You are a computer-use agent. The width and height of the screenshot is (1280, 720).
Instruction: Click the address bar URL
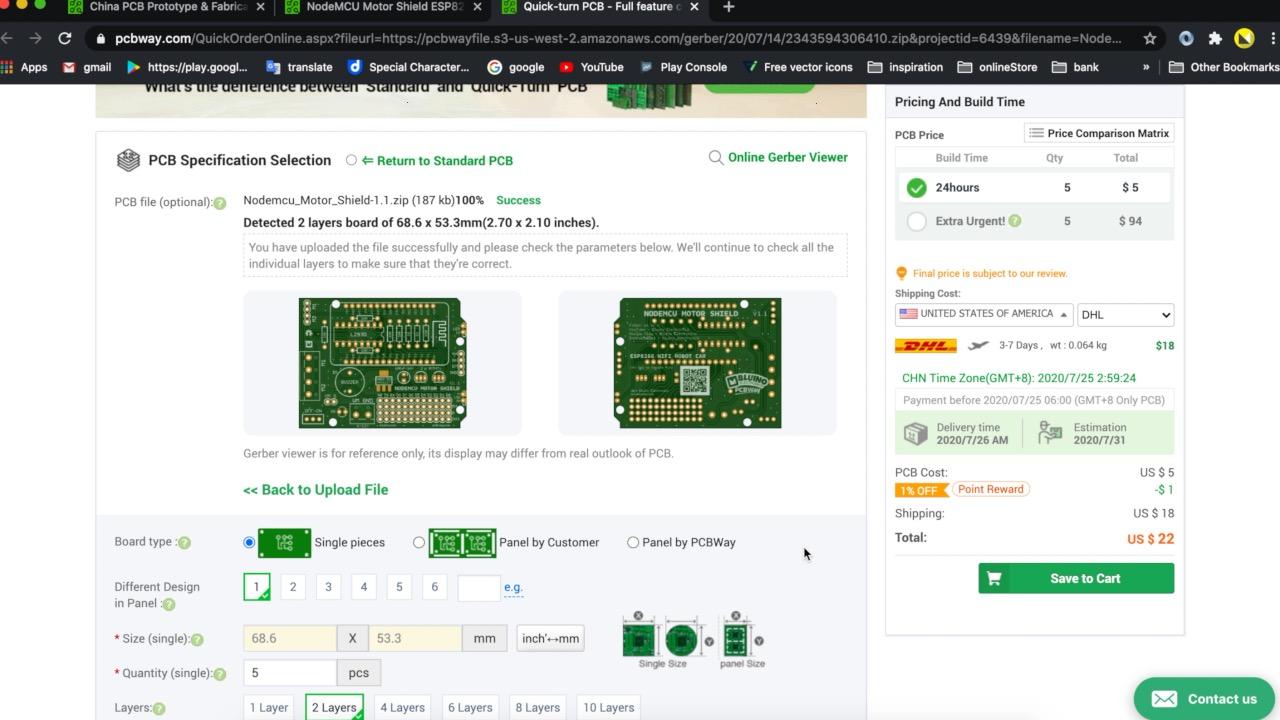pyautogui.click(x=618, y=38)
